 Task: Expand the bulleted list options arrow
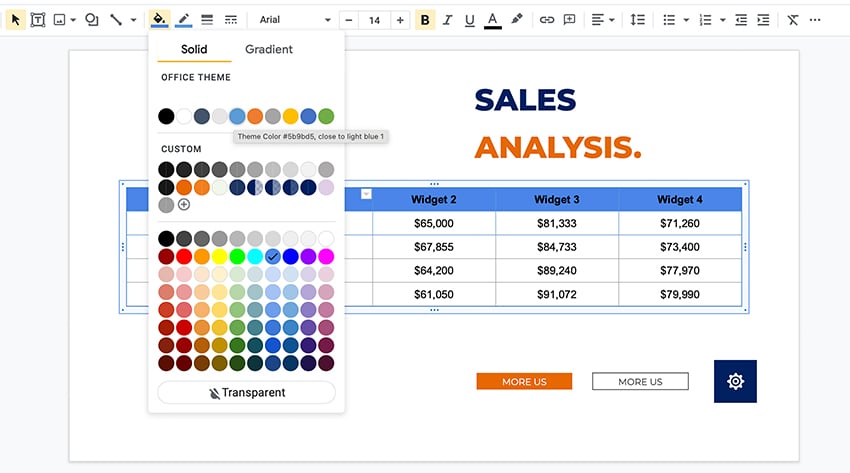click(x=686, y=19)
